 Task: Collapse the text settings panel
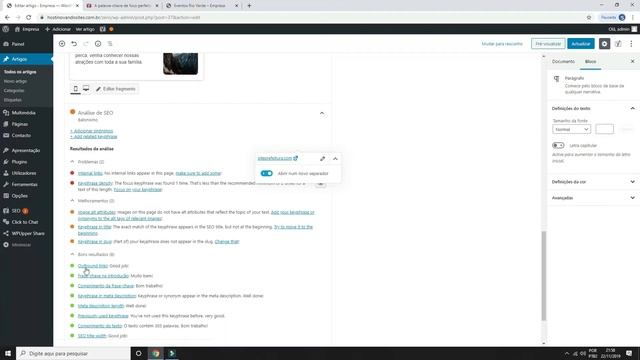click(x=632, y=109)
